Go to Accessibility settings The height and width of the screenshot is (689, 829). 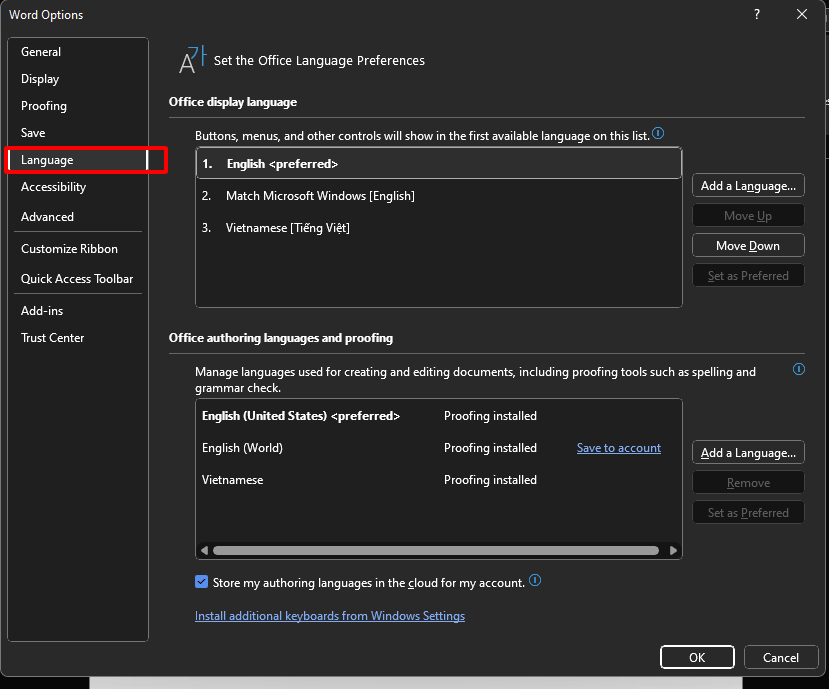pos(53,186)
